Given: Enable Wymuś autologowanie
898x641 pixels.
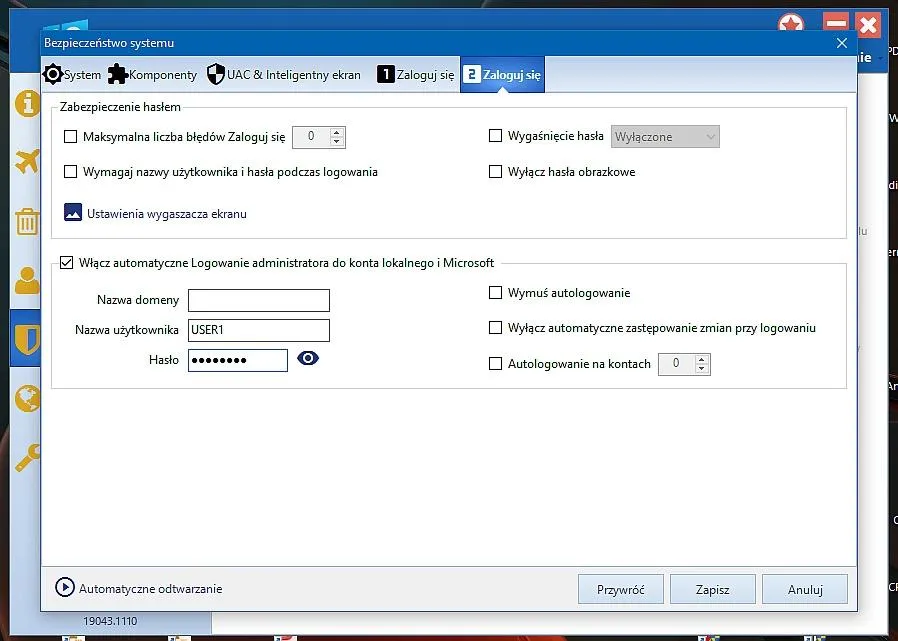Looking at the screenshot, I should coord(495,293).
